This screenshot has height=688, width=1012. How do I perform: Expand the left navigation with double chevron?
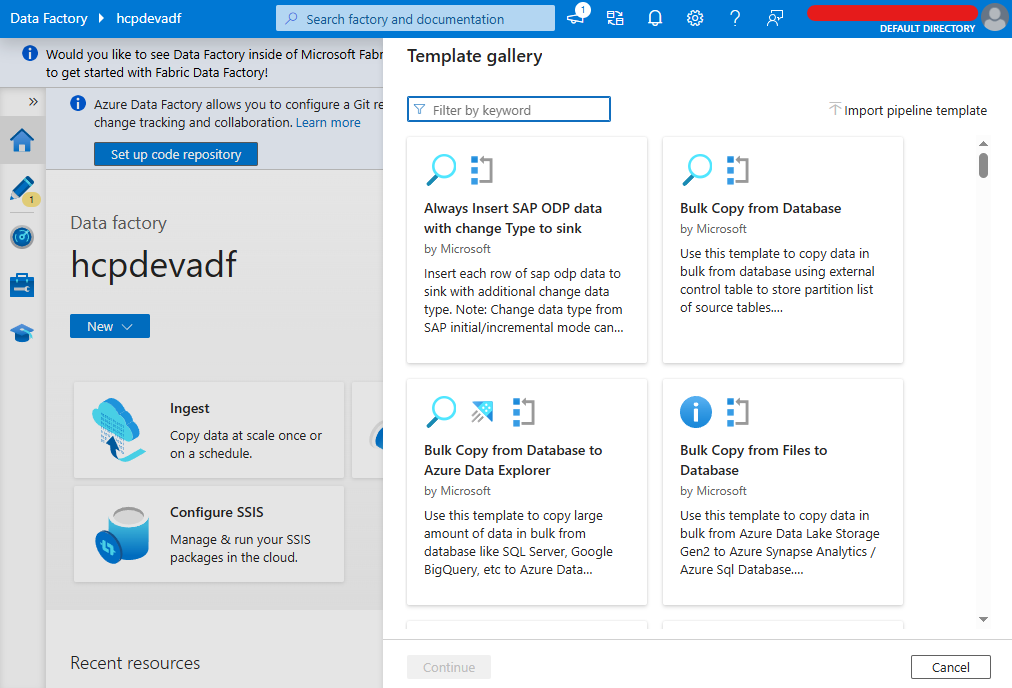click(x=34, y=101)
